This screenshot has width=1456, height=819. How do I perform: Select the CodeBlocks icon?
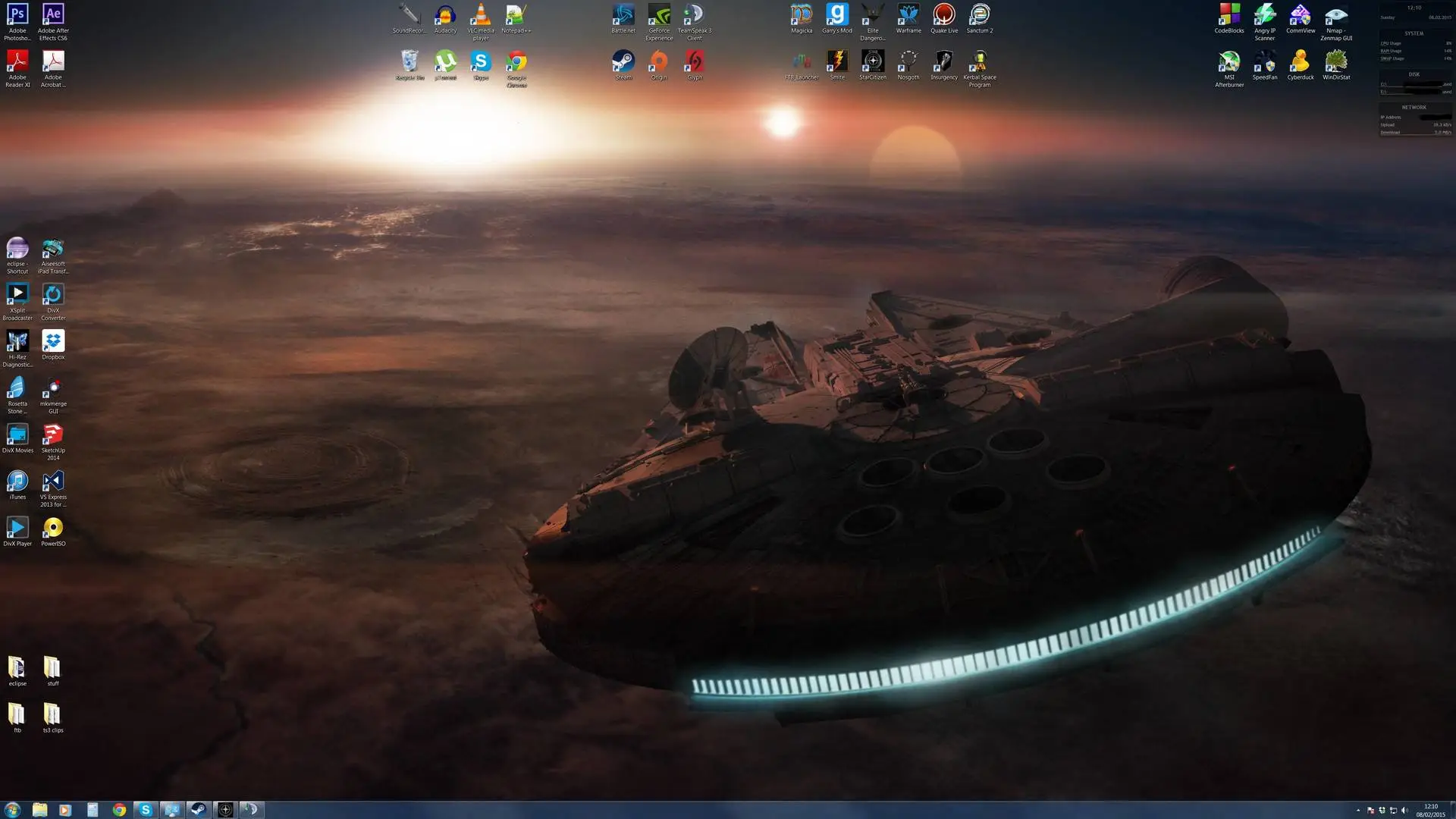[x=1229, y=19]
